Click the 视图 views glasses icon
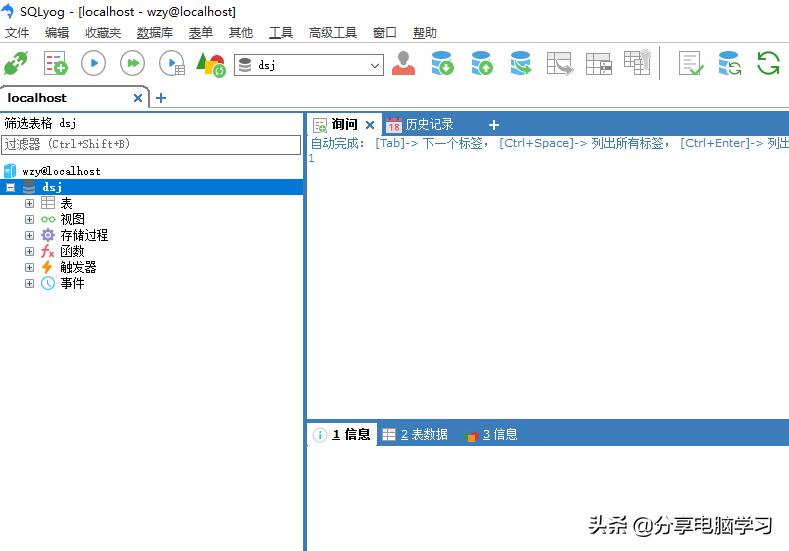 [48, 219]
